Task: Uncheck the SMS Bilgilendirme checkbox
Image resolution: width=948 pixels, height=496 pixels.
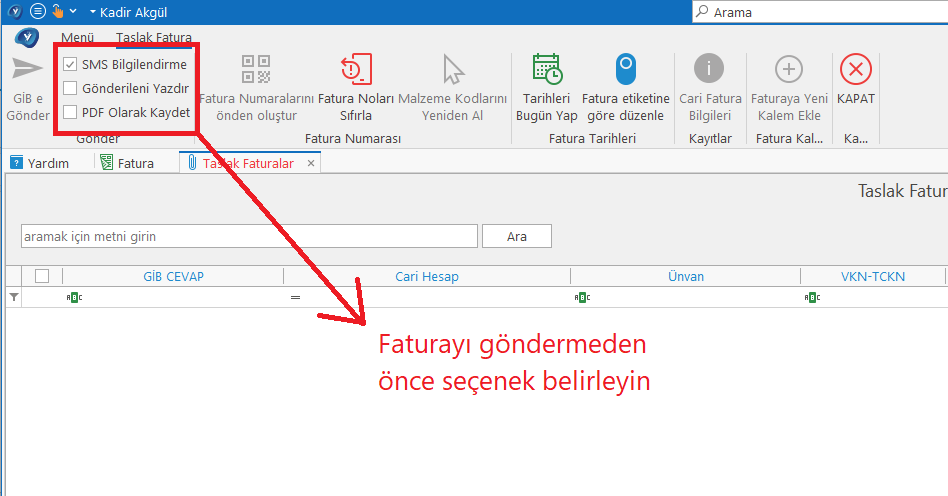Action: click(x=70, y=64)
